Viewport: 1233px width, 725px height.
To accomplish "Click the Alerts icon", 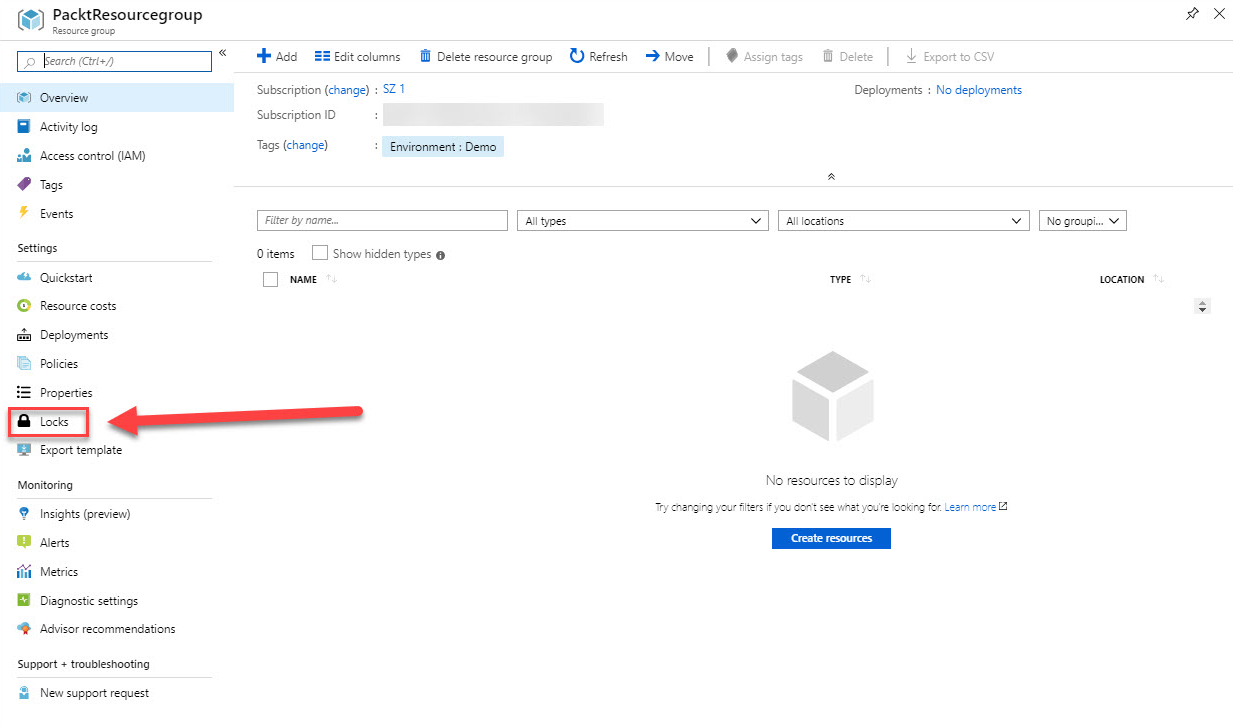I will [25, 543].
